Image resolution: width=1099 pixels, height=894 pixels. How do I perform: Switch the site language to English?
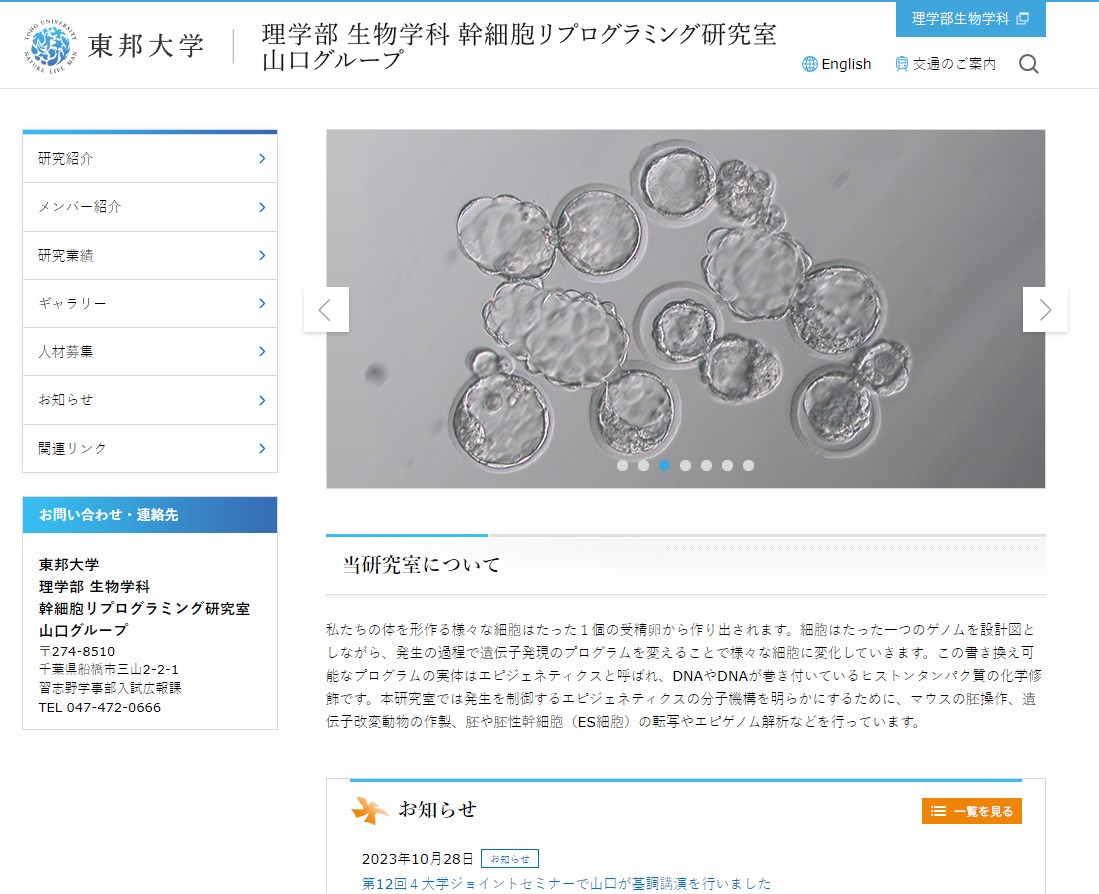(836, 64)
